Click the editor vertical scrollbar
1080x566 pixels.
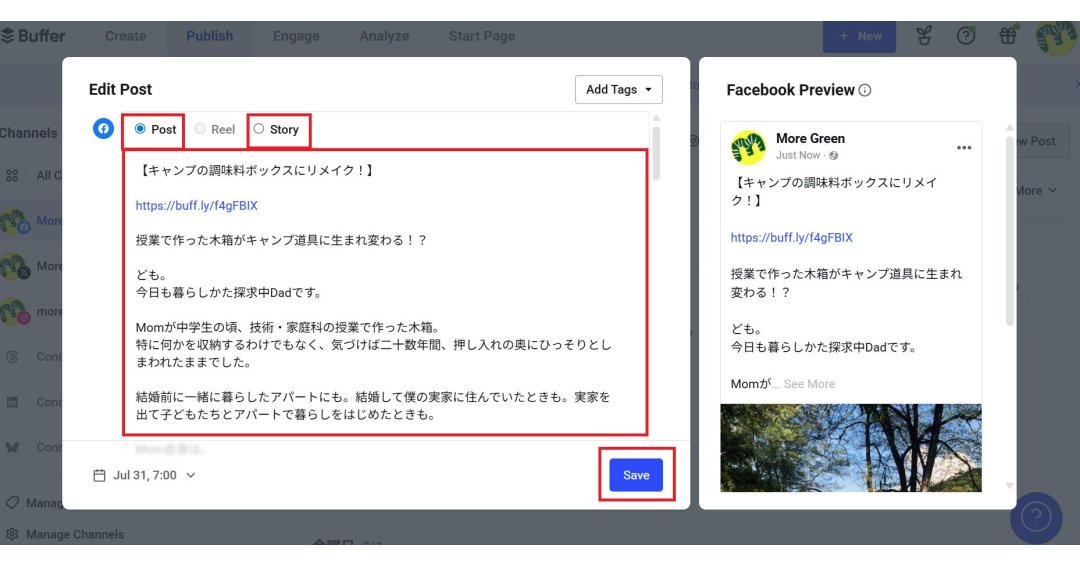click(656, 153)
